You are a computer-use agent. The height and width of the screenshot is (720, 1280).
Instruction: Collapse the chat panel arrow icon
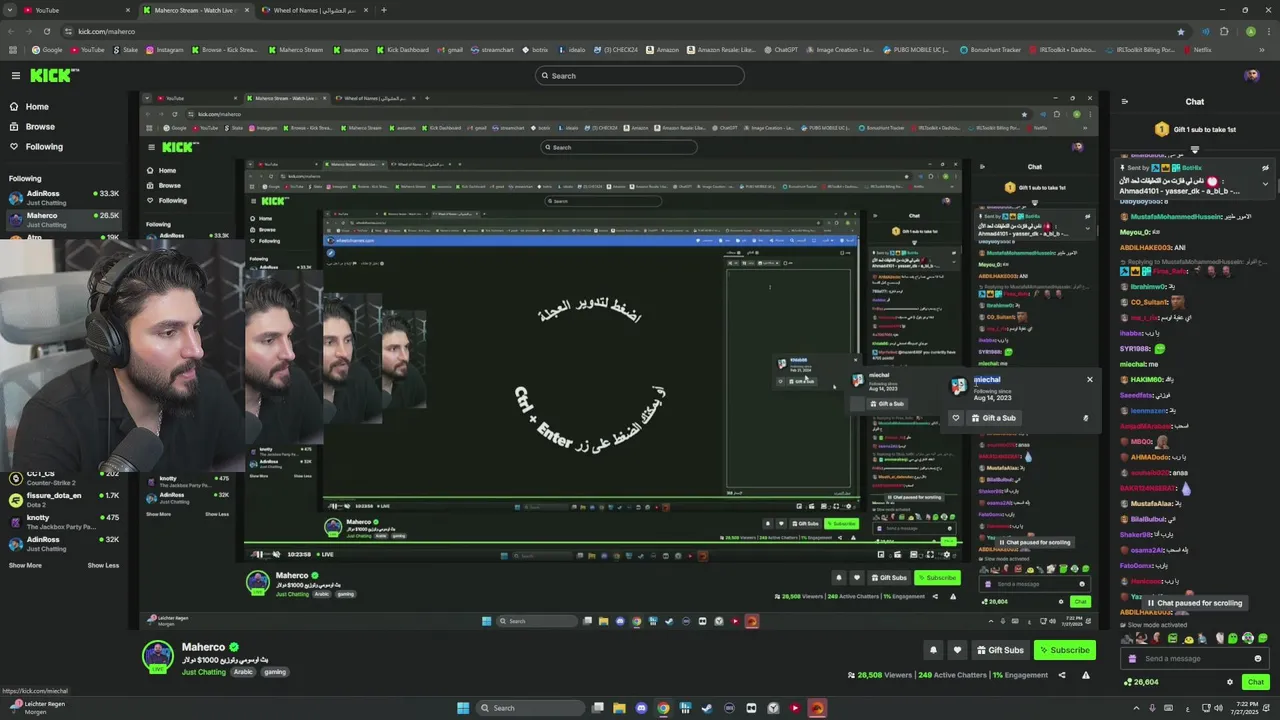[1125, 101]
